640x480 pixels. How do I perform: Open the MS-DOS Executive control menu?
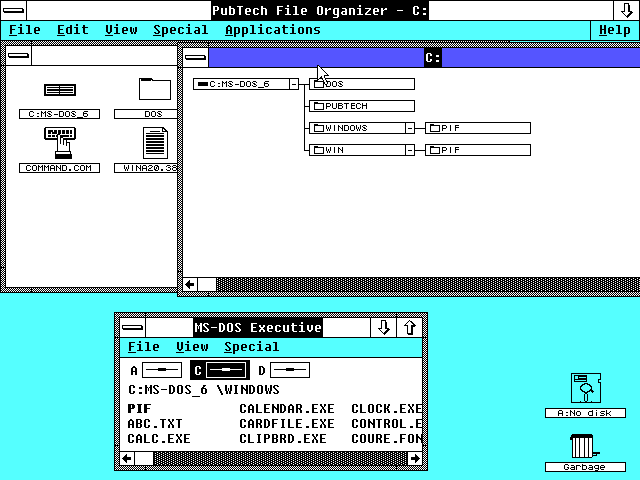tap(133, 327)
